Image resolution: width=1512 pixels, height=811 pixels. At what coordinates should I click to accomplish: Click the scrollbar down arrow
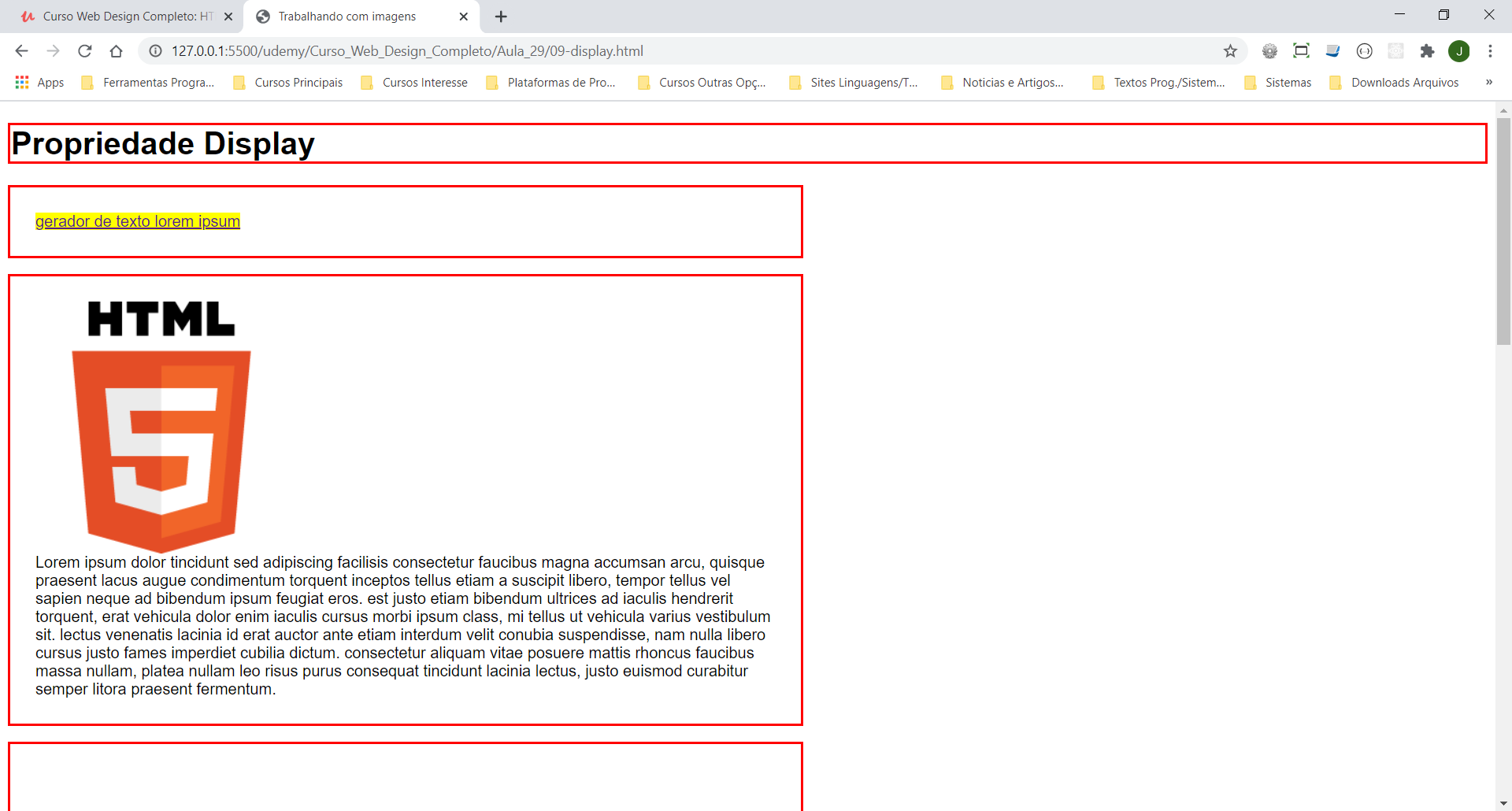(x=1503, y=804)
